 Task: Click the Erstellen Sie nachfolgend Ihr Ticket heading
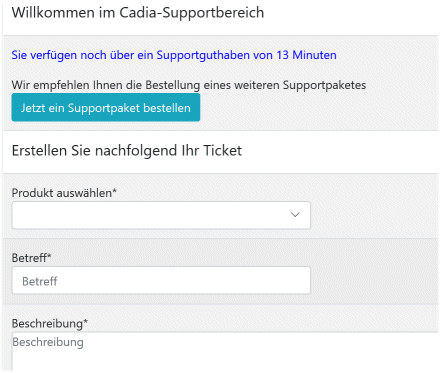127,151
